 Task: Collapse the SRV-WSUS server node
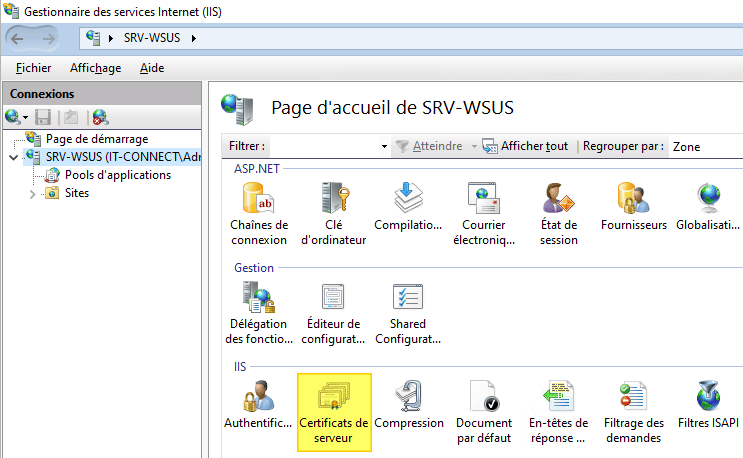(x=13, y=157)
